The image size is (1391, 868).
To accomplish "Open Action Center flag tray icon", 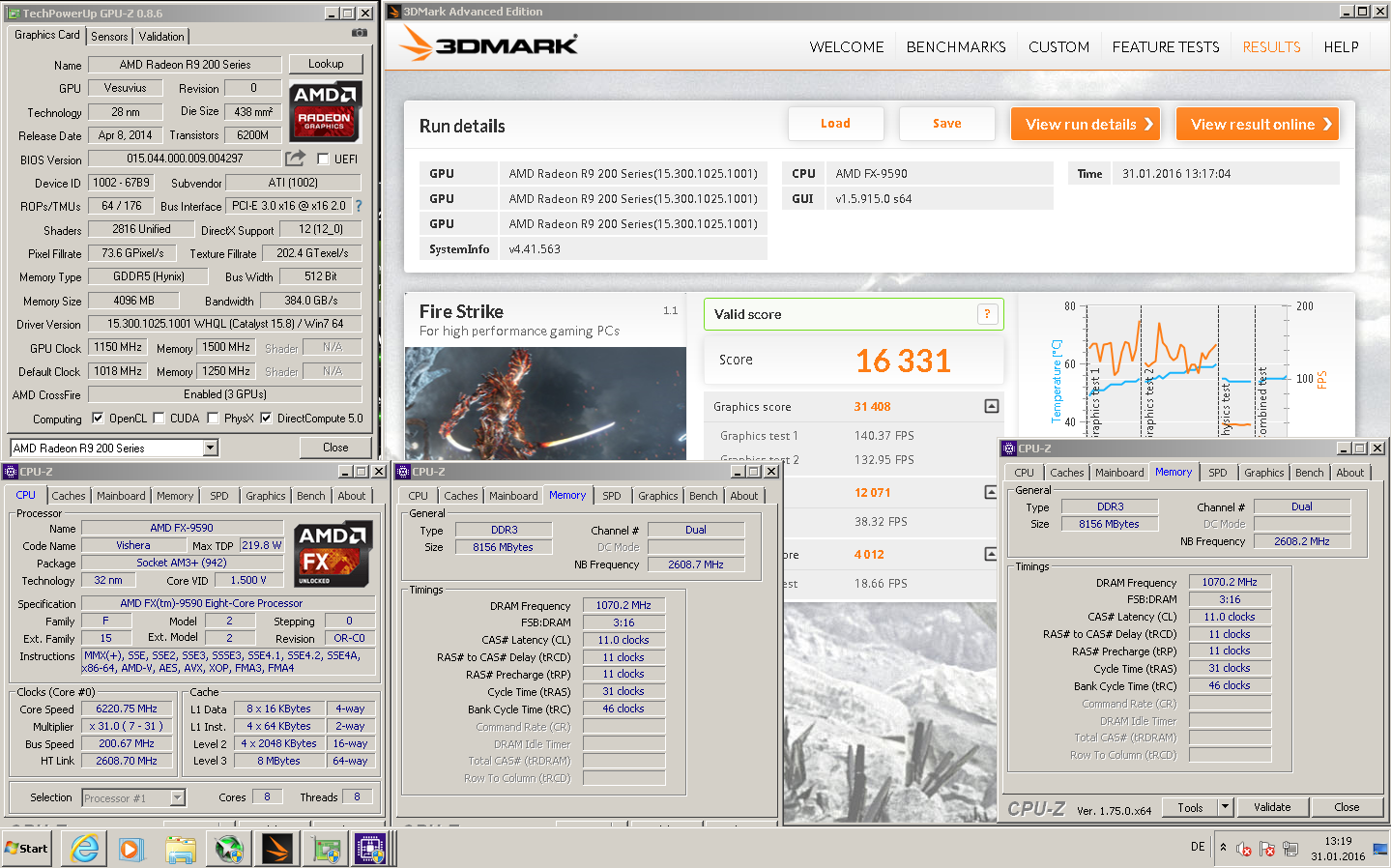I will (1267, 850).
